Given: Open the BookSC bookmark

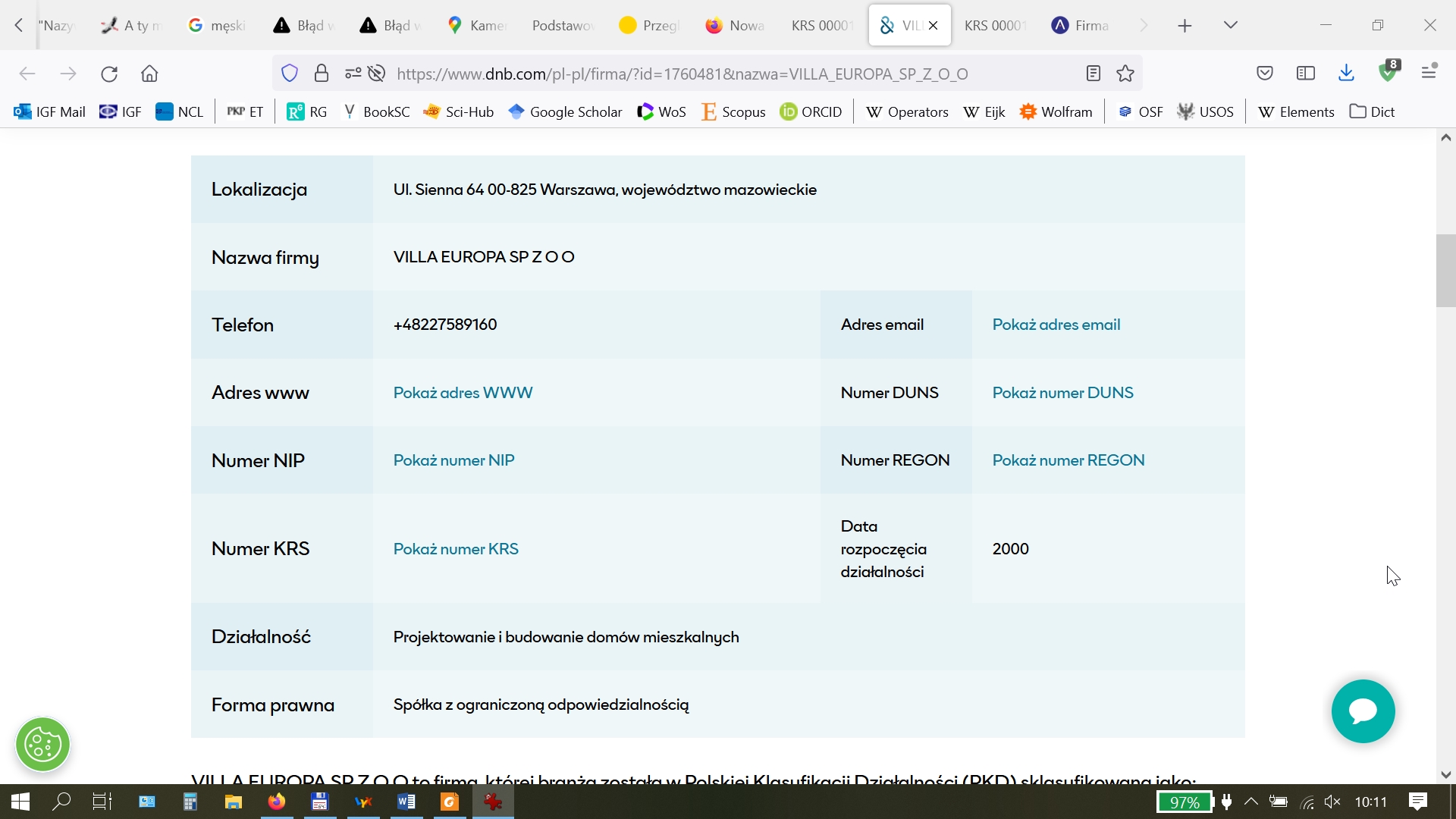Looking at the screenshot, I should click(376, 111).
